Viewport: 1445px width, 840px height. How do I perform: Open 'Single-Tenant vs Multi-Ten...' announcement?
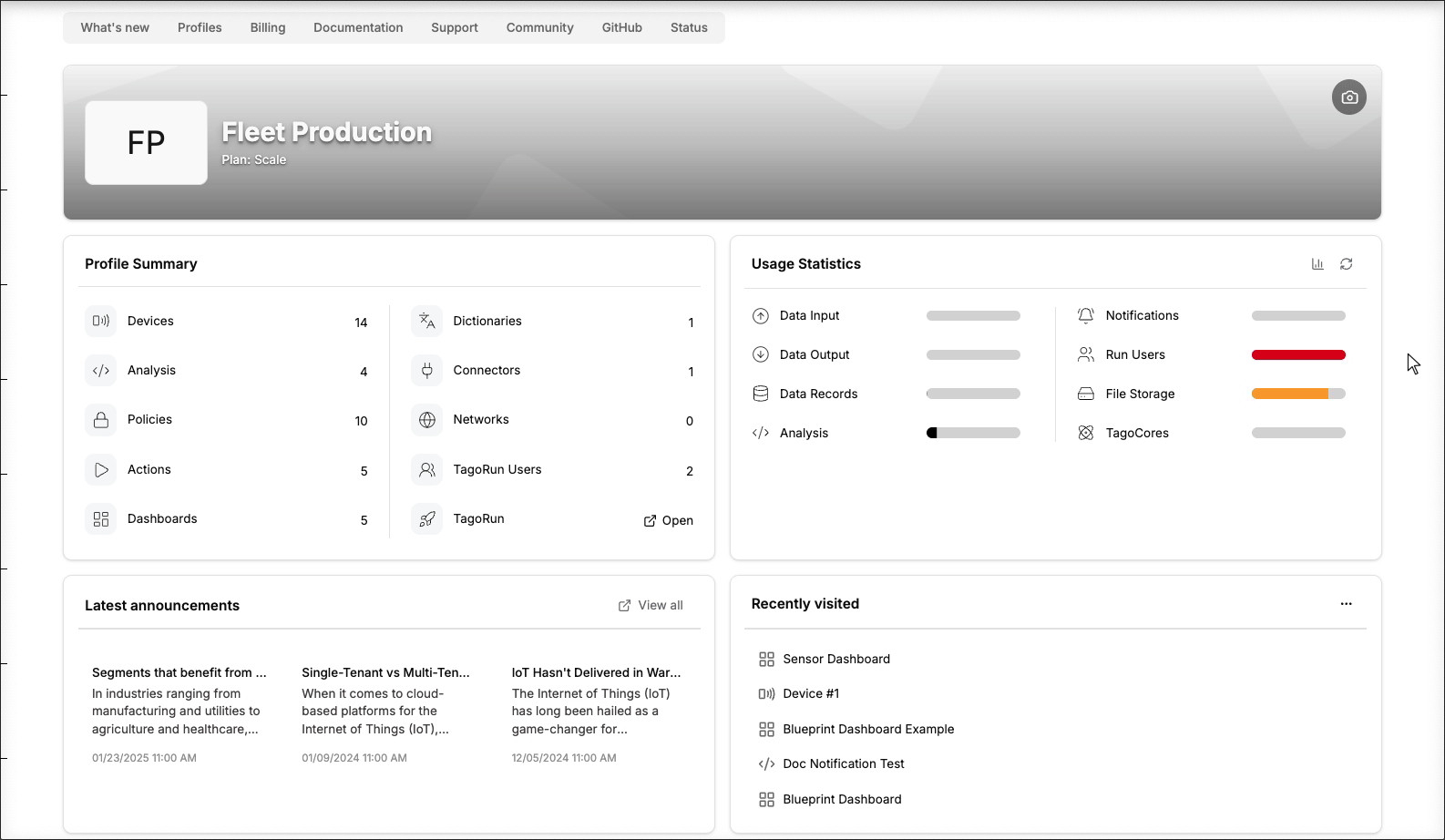385,673
